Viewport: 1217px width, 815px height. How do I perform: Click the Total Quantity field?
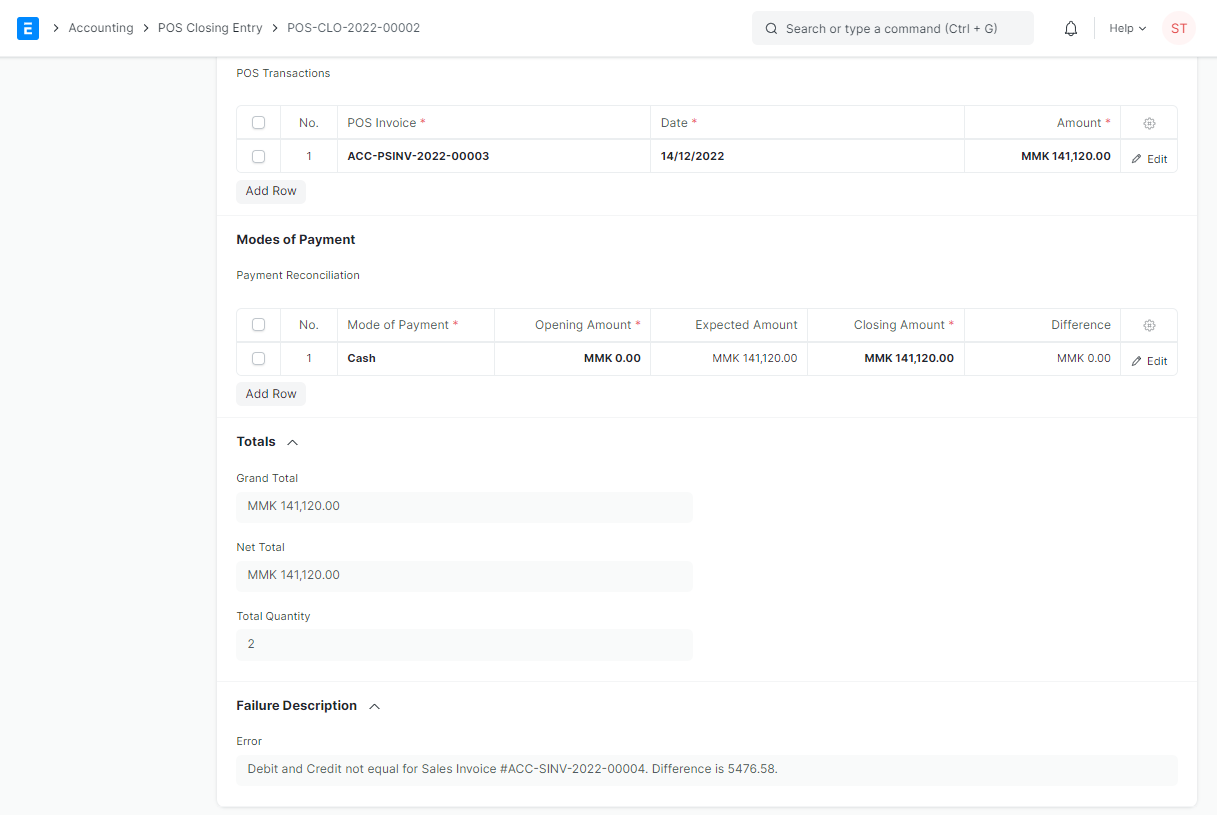click(464, 644)
